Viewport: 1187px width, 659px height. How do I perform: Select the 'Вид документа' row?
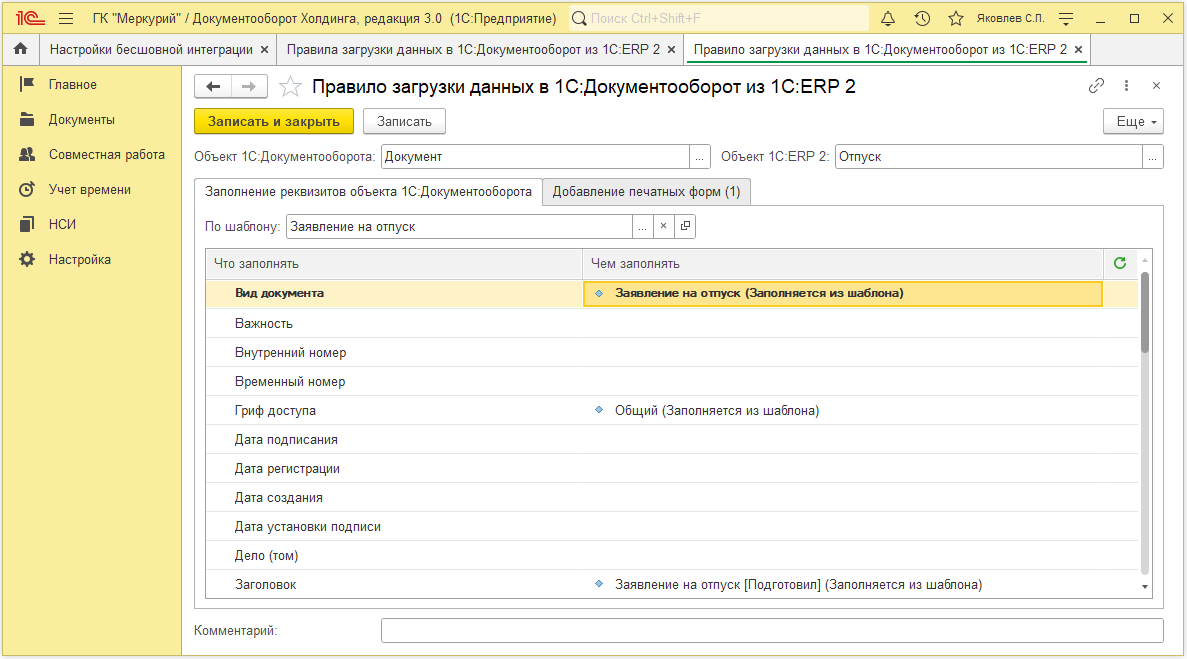[x=672, y=294]
